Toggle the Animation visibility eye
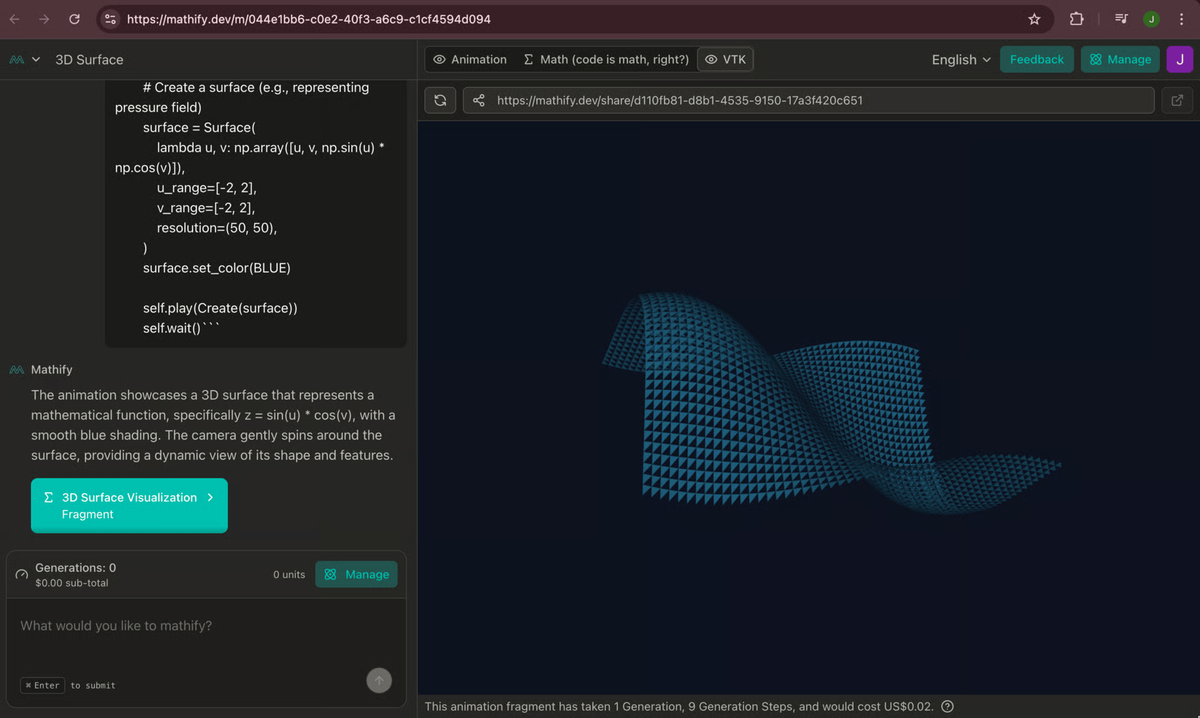This screenshot has width=1200, height=718. (440, 59)
